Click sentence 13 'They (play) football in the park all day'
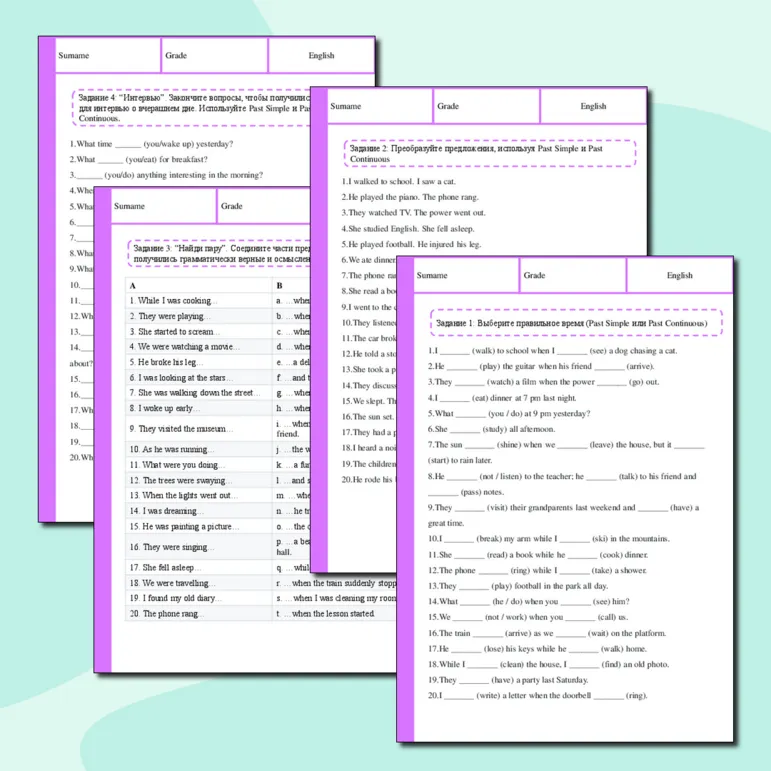 tap(518, 586)
